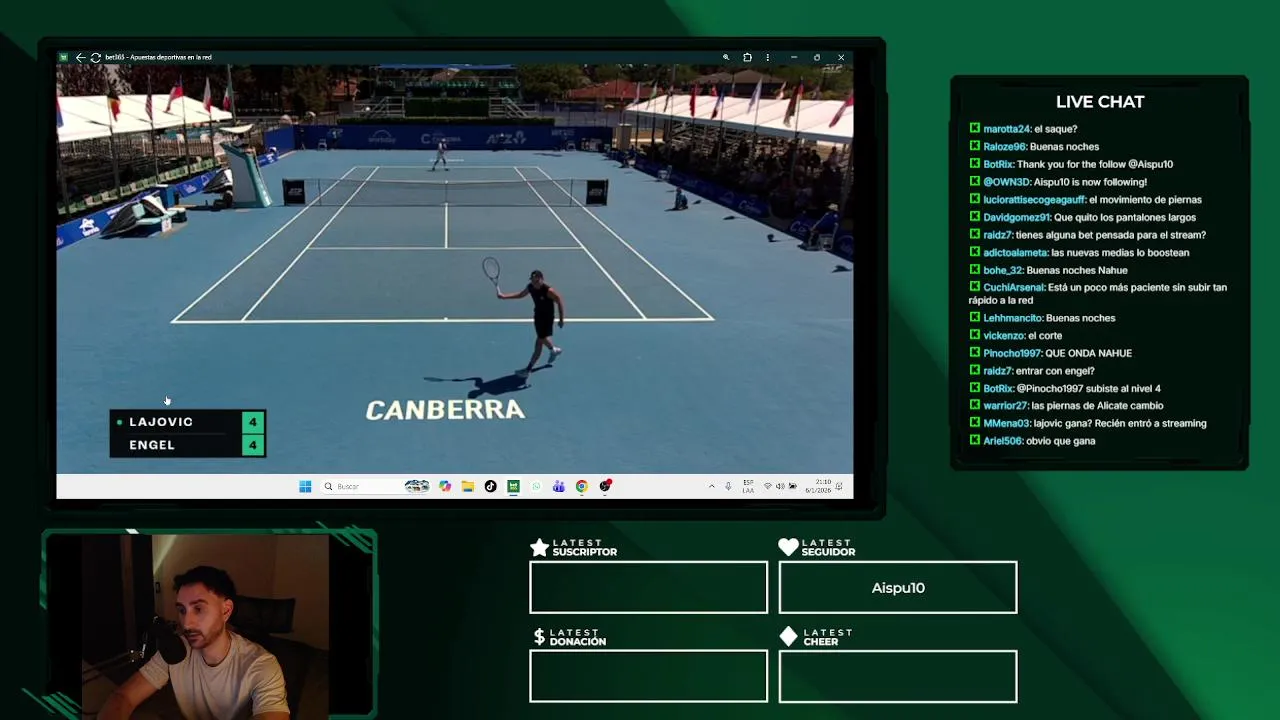Image resolution: width=1280 pixels, height=720 pixels.
Task: Click chat user bohe_32
Action: (1003, 270)
